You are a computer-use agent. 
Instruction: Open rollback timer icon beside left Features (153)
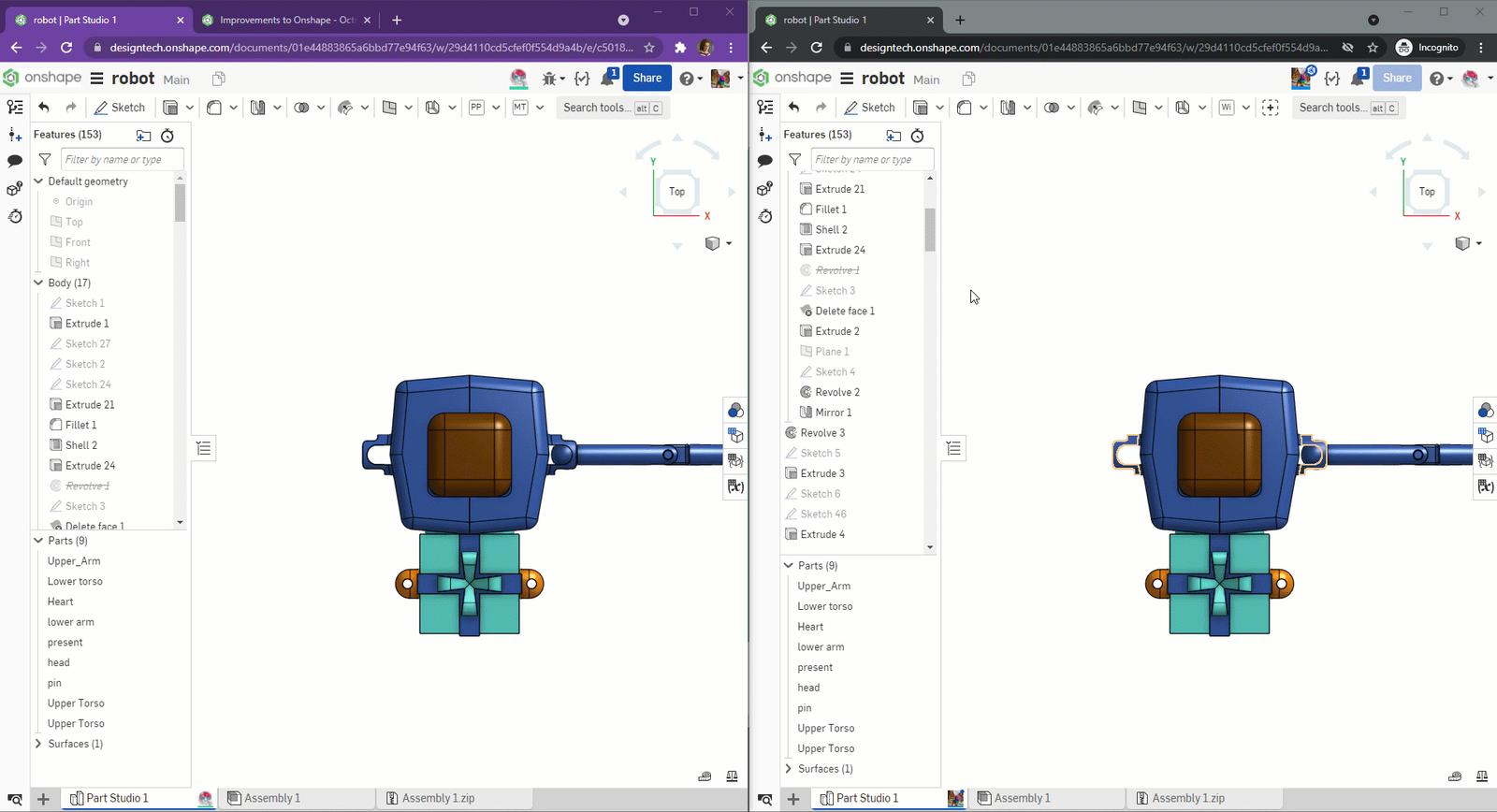[x=167, y=136]
